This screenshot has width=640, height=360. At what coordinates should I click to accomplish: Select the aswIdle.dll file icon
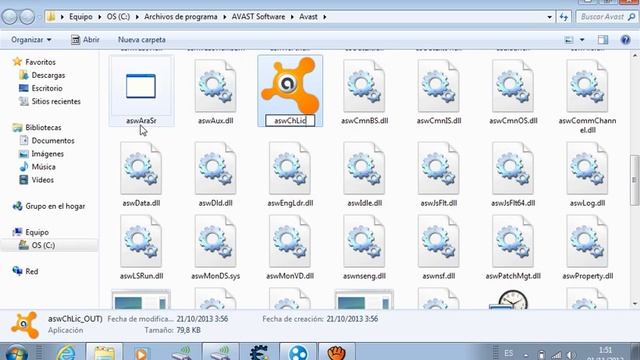pos(364,168)
